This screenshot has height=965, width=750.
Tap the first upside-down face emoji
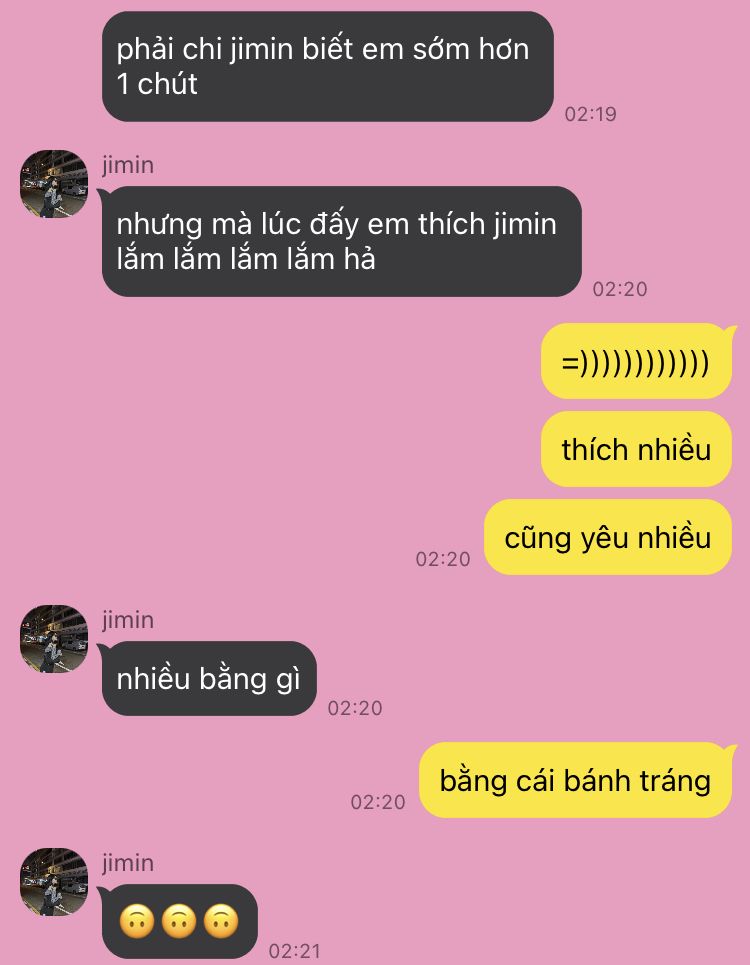click(136, 921)
